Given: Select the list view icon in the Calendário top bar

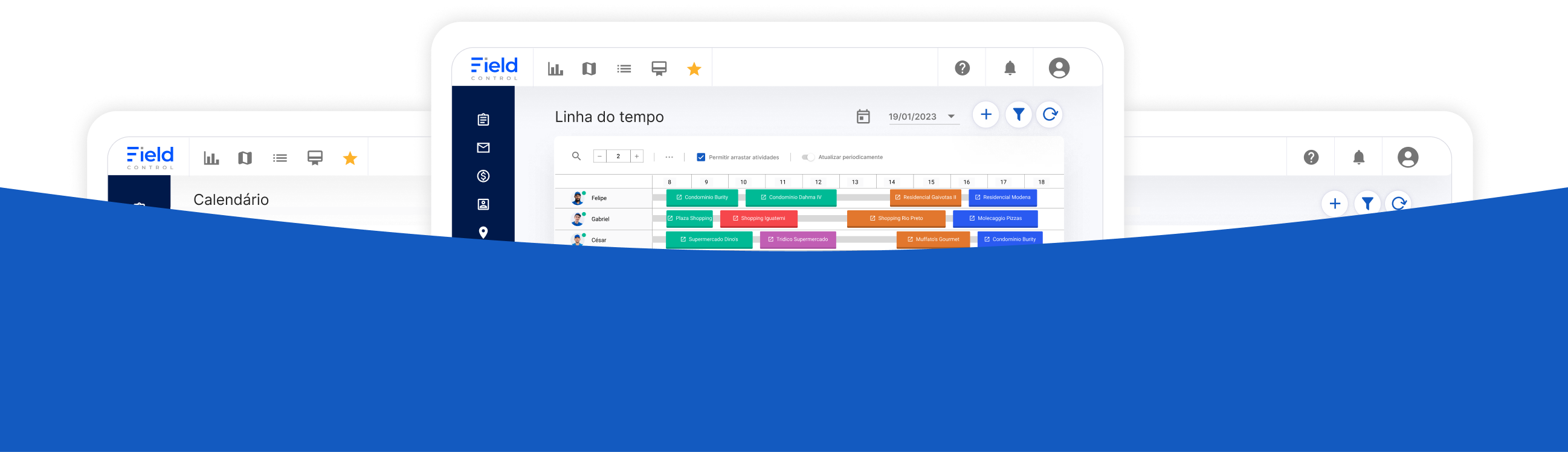Looking at the screenshot, I should coord(280,158).
